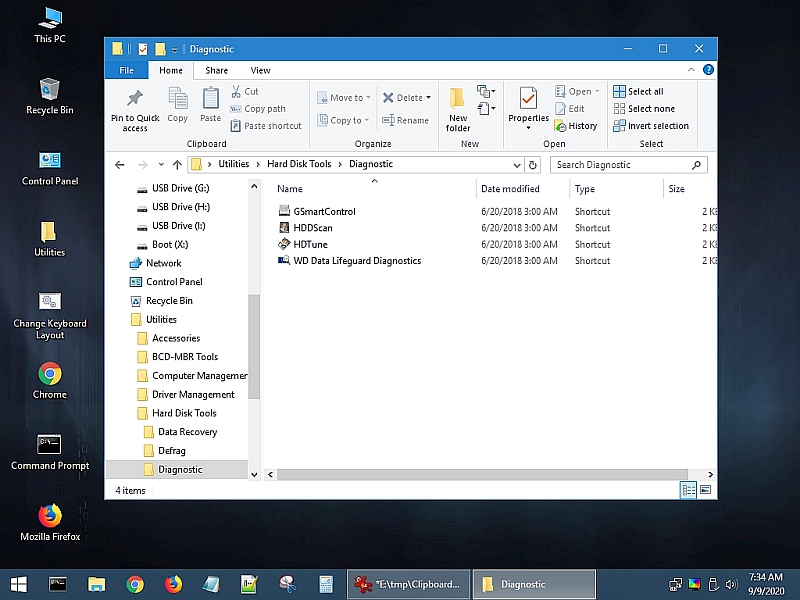Sort by Type column header
The image size is (800, 600).
(585, 189)
